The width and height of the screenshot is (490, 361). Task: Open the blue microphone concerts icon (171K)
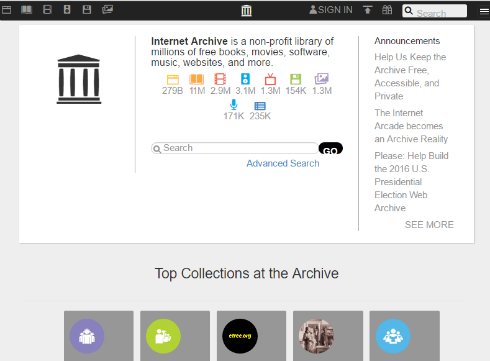234,105
